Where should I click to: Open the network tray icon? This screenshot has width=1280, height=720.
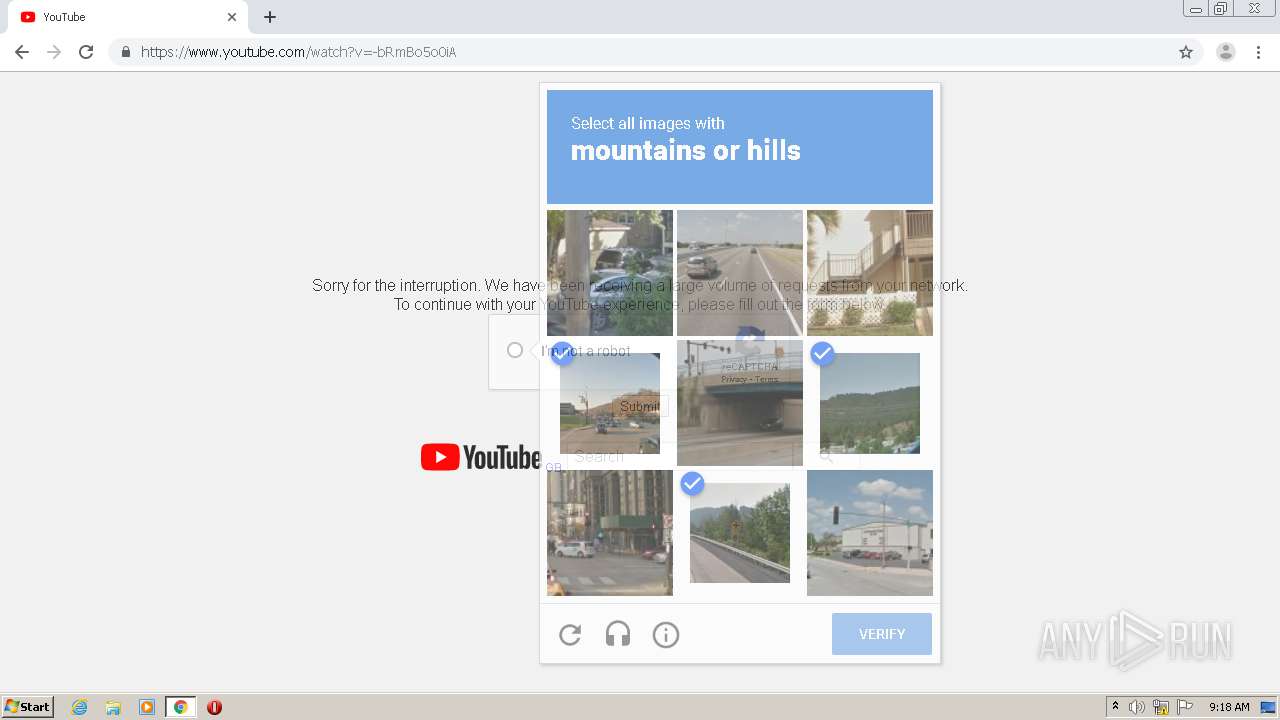click(1161, 707)
